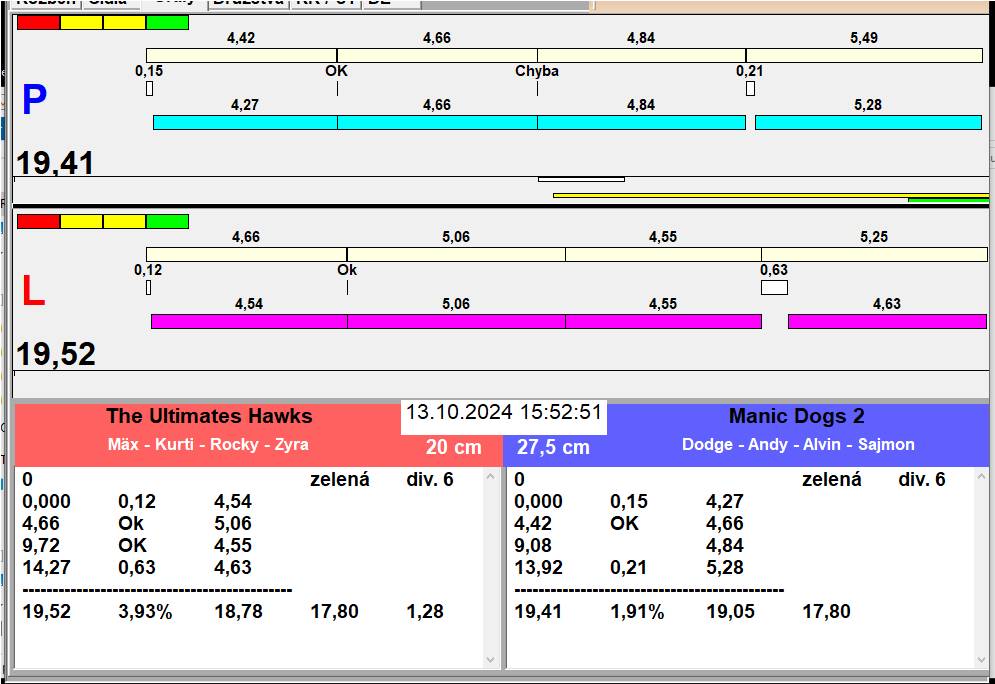Click the 0,15 start box in lane P
Screen dimensions: 995x684
[150, 88]
